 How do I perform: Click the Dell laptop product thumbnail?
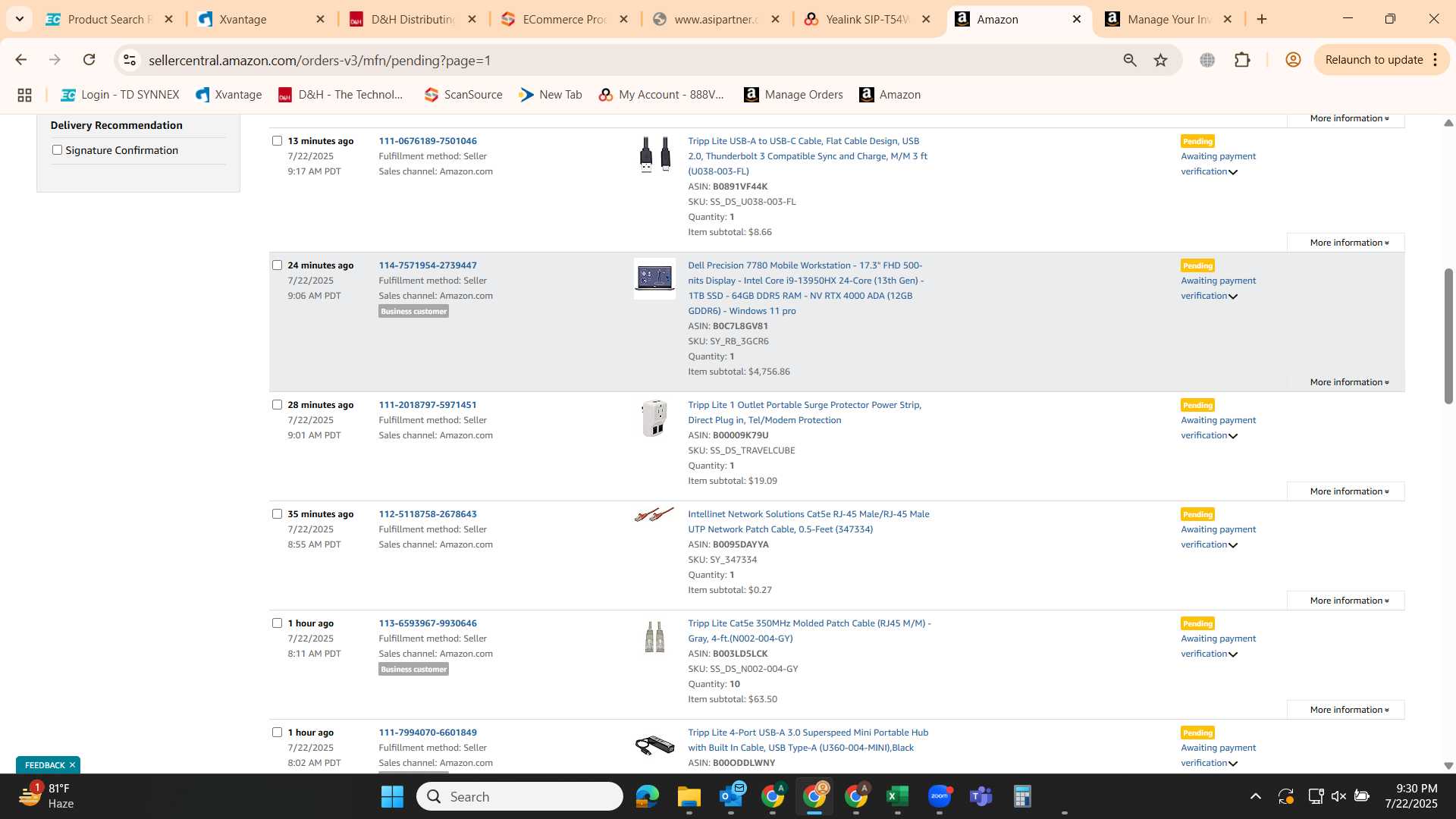654,278
